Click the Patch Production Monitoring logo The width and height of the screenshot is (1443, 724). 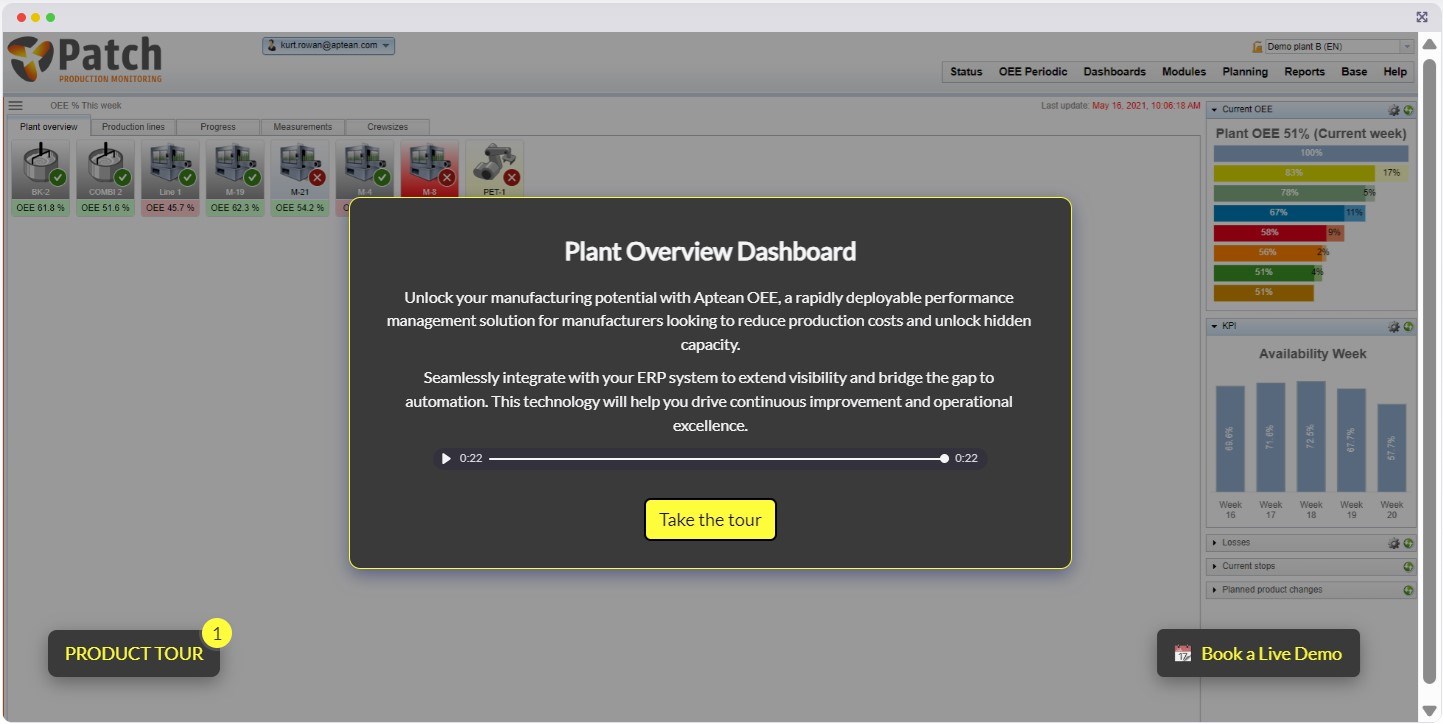(x=86, y=60)
